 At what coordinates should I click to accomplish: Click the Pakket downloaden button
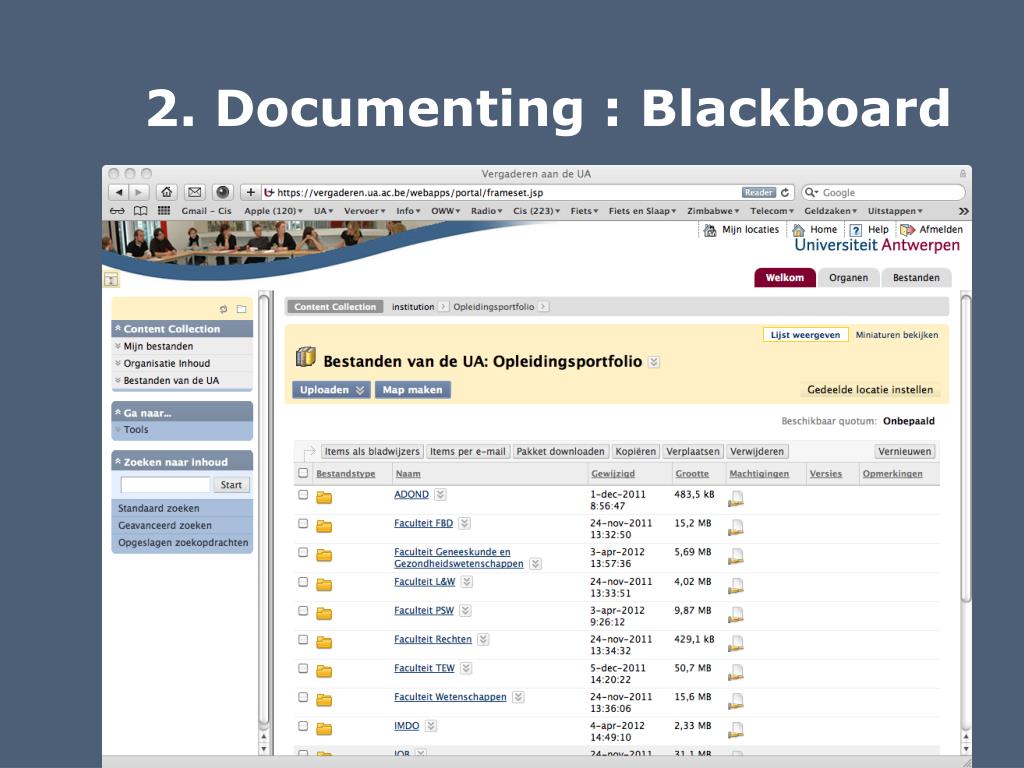560,451
